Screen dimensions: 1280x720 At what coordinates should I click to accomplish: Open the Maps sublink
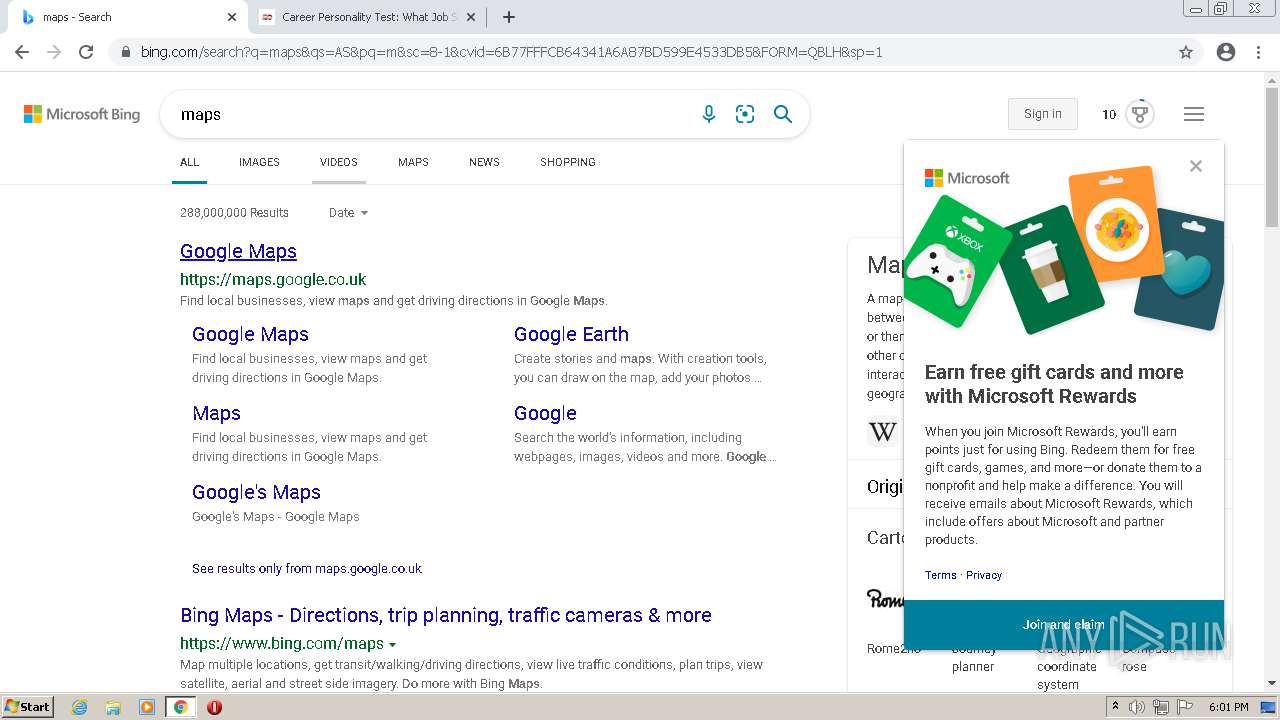216,413
